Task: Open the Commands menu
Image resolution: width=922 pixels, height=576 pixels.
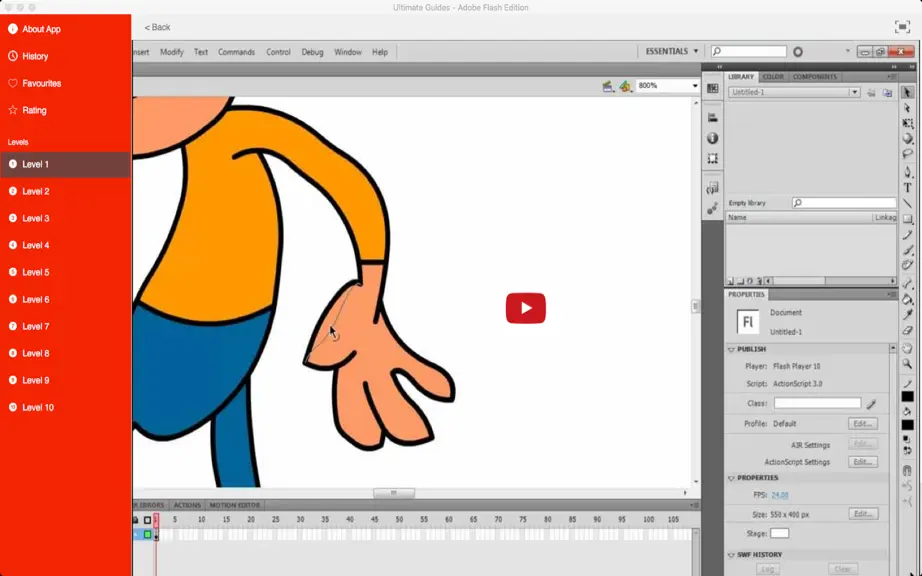Action: click(x=236, y=52)
